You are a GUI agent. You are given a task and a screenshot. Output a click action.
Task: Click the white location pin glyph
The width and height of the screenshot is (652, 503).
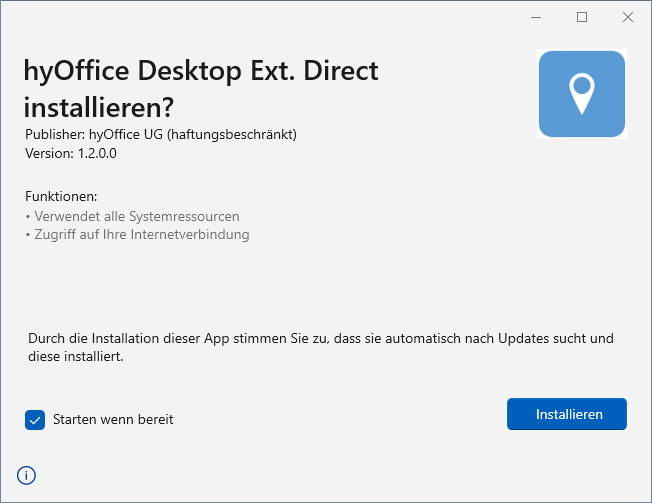point(582,92)
